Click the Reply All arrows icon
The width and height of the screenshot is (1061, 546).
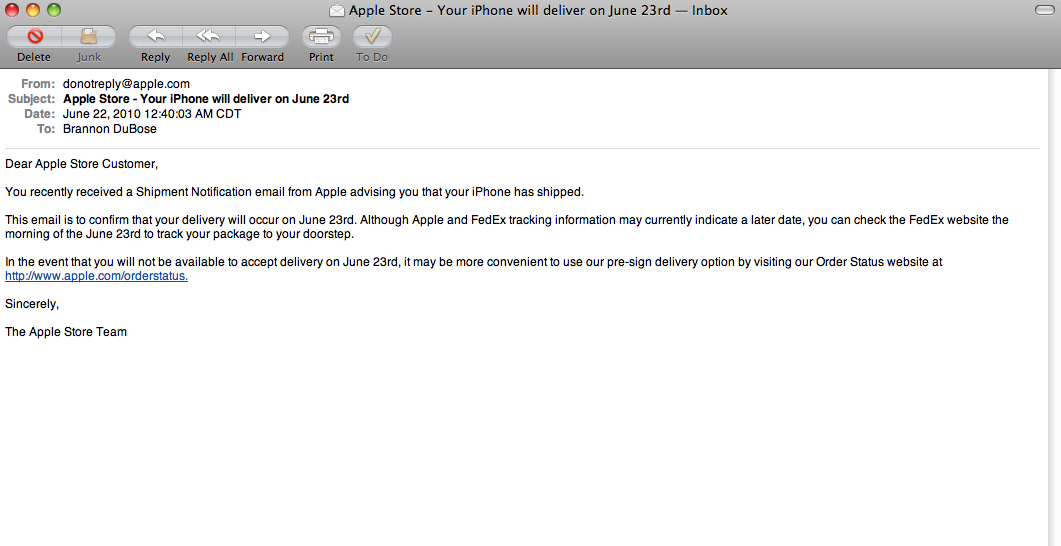(208, 36)
